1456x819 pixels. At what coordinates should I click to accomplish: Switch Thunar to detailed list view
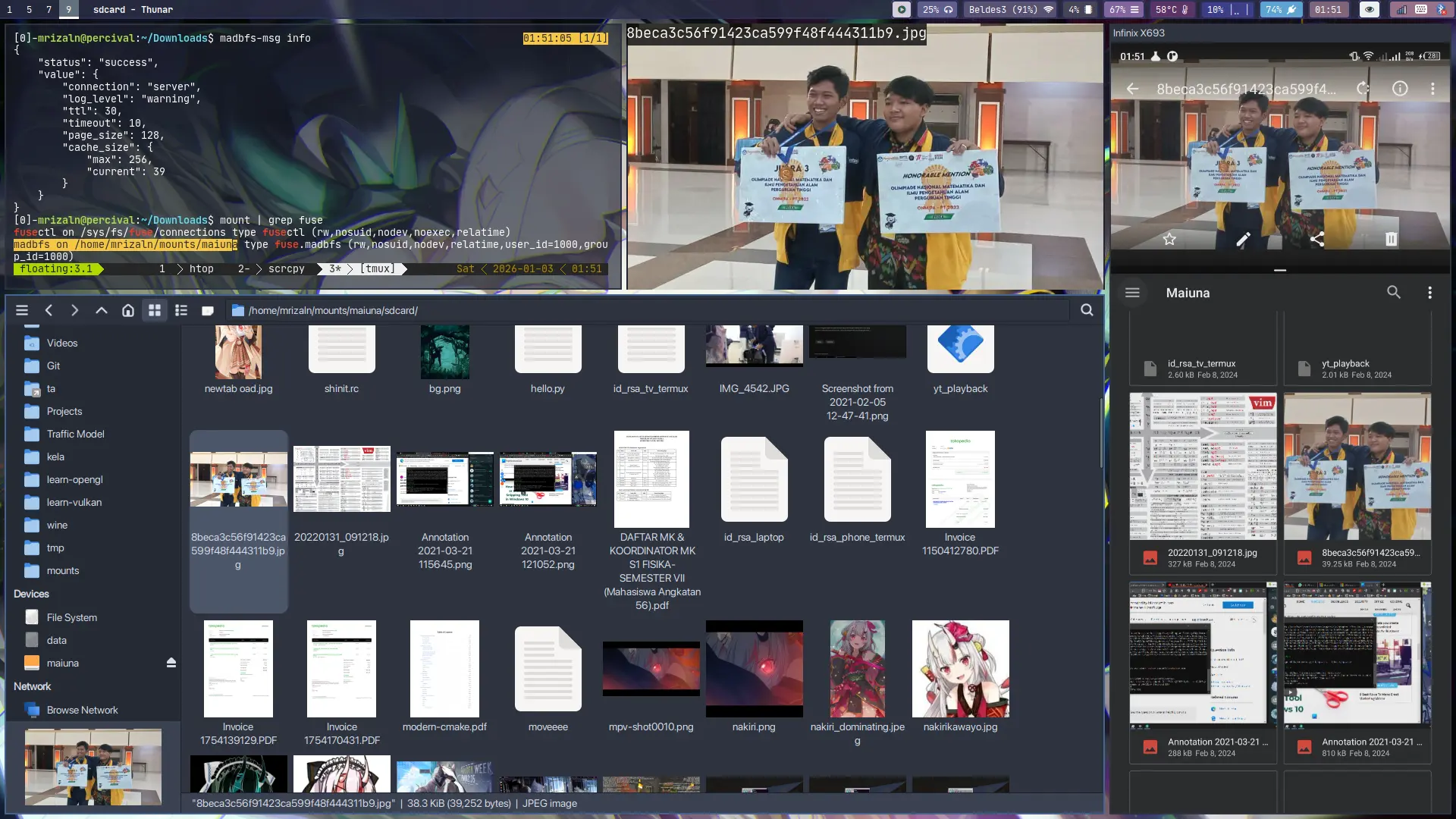(181, 310)
